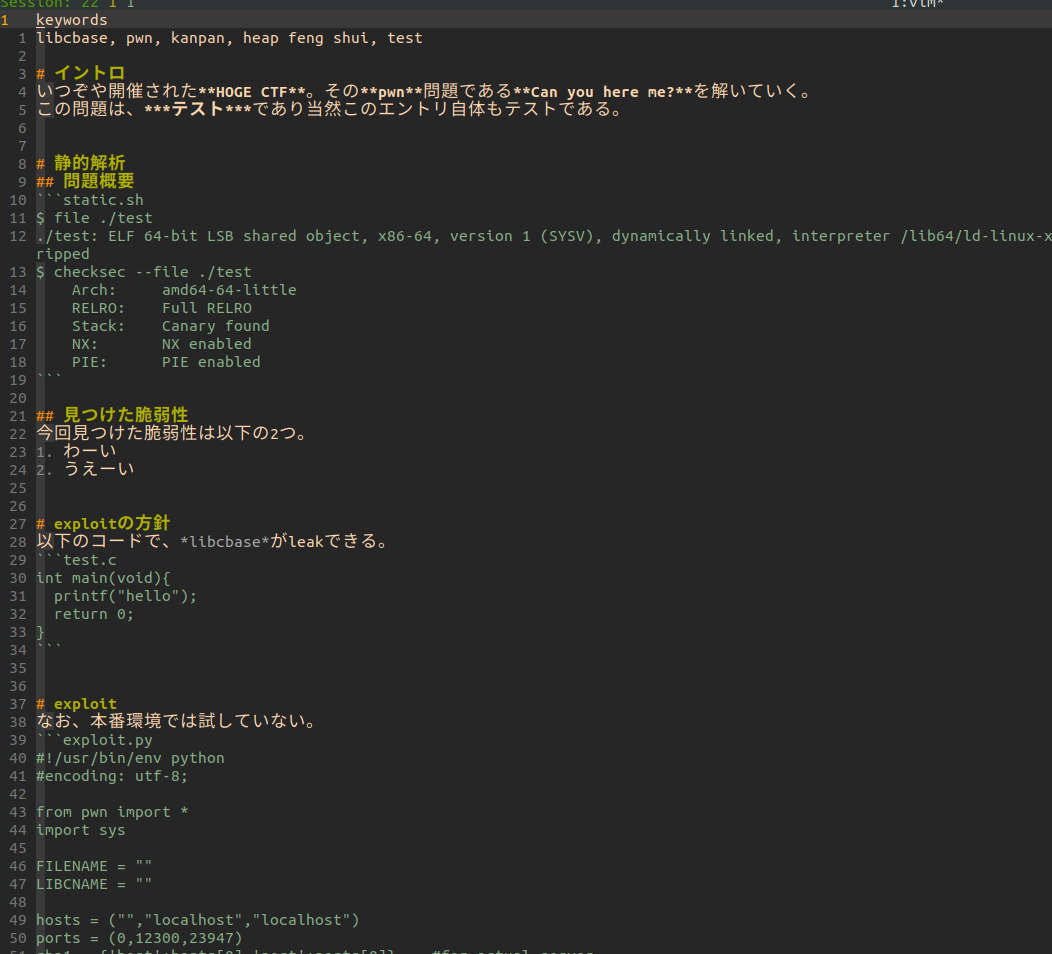The image size is (1052, 954).
Task: Click the 'libcbase, pwn, kanpan, heap feng shui, test' line
Action: coord(229,38)
